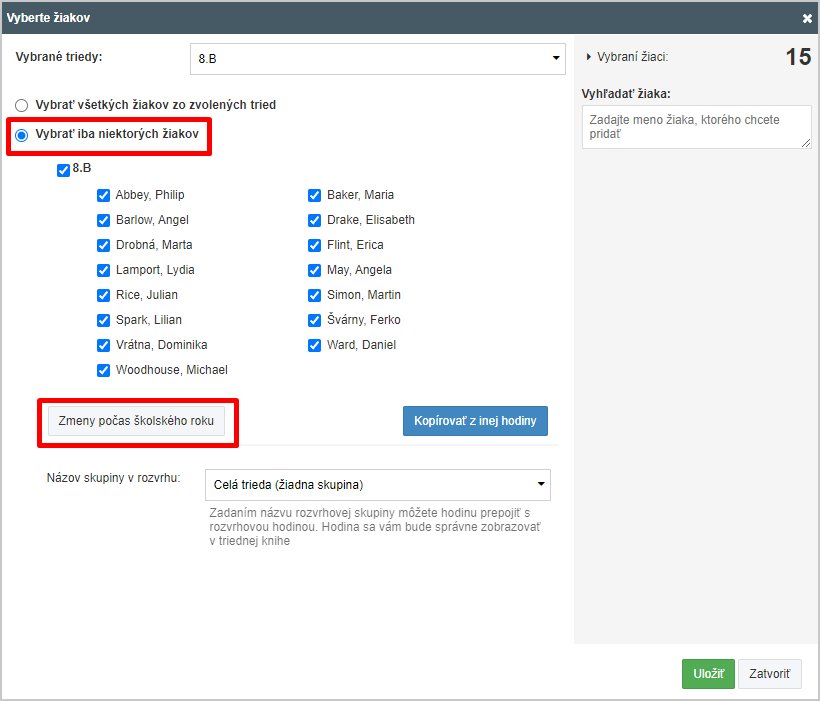Toggle the Drobná, Marta checkbox
Screen dimensions: 820x701
click(x=104, y=245)
